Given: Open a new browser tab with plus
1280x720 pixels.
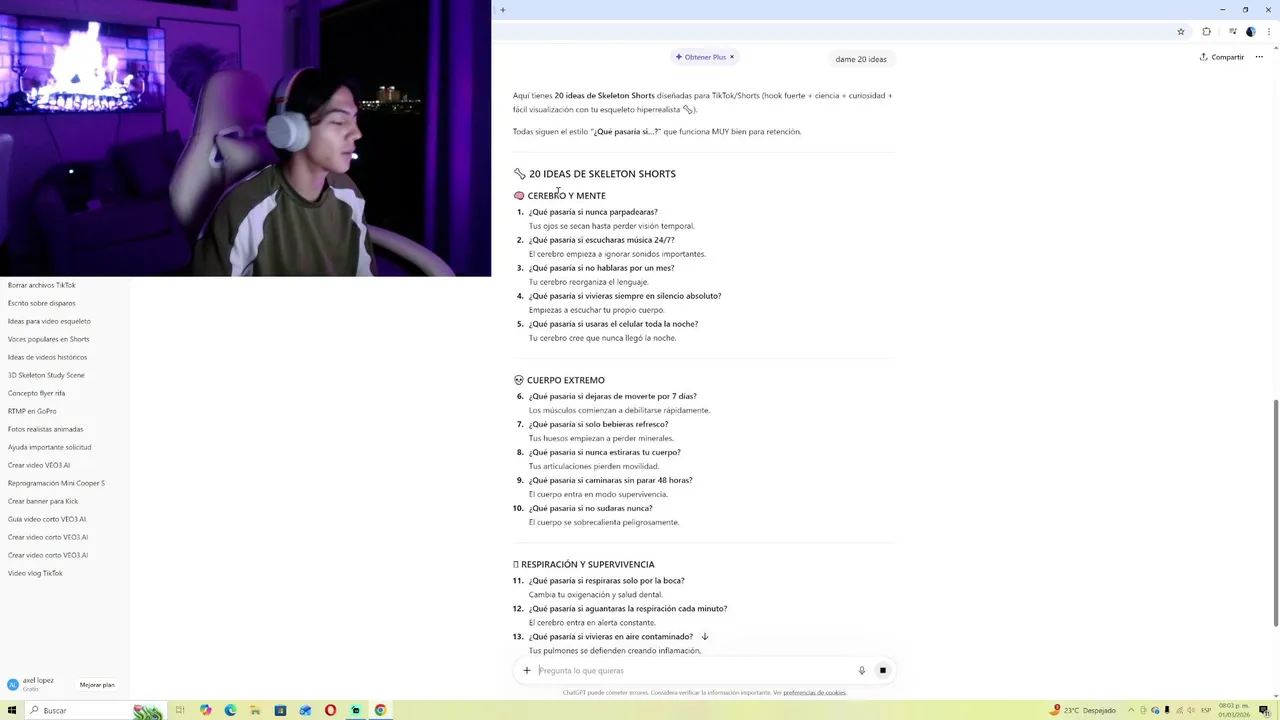Looking at the screenshot, I should click(x=502, y=10).
